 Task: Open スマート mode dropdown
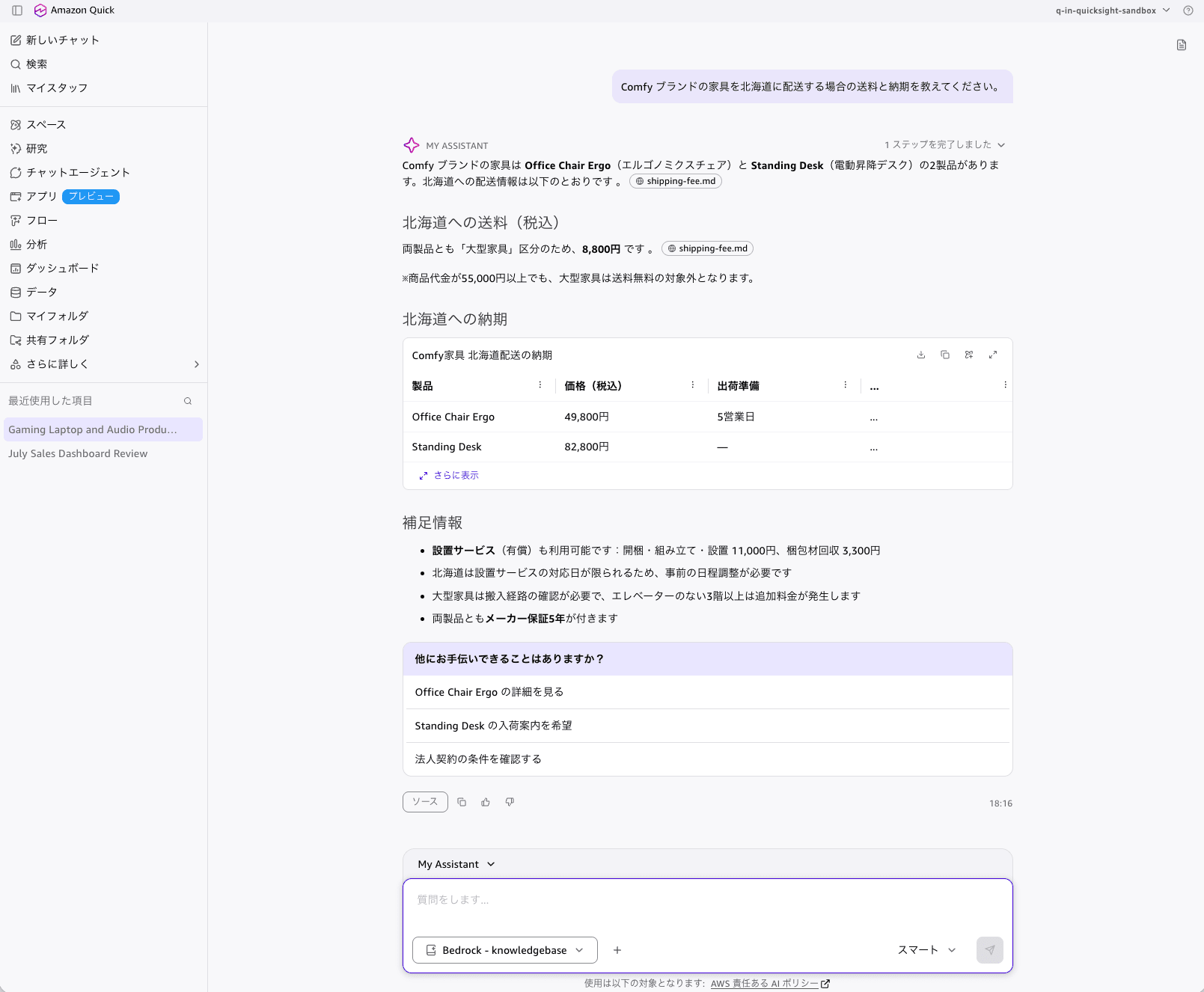click(927, 950)
